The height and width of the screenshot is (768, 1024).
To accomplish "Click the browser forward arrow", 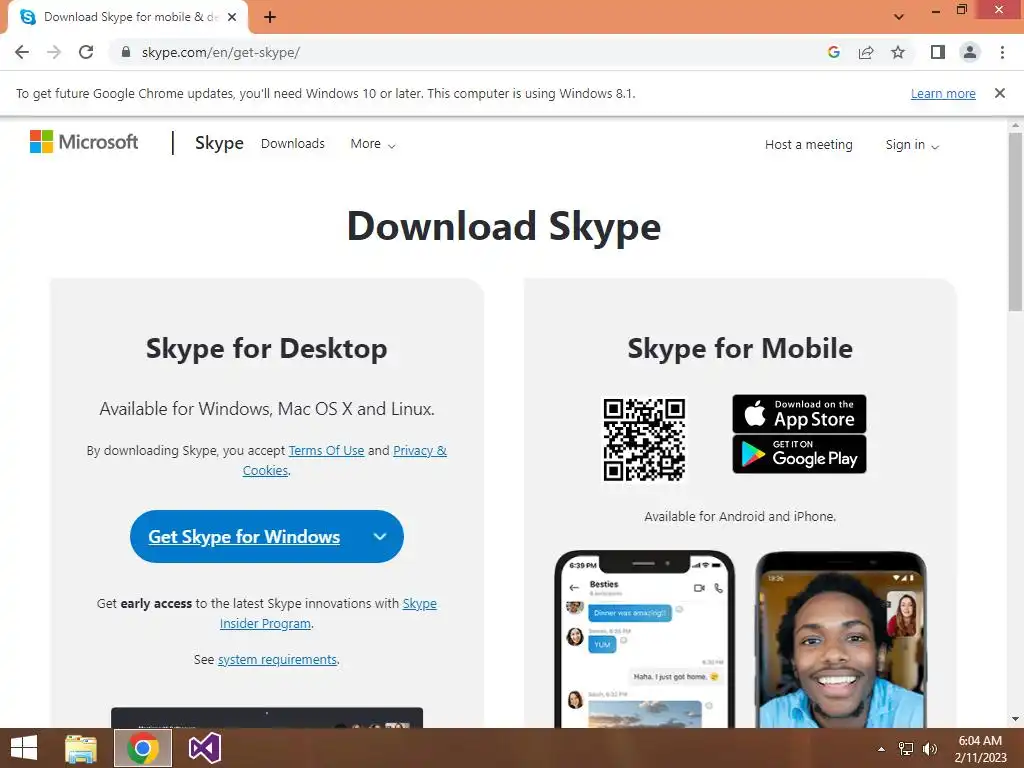I will 54,52.
